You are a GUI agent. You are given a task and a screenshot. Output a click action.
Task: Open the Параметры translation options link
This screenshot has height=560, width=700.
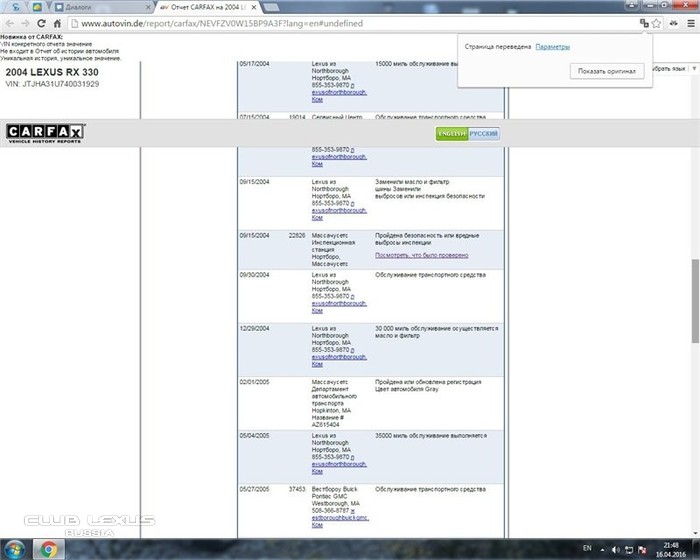(552, 47)
